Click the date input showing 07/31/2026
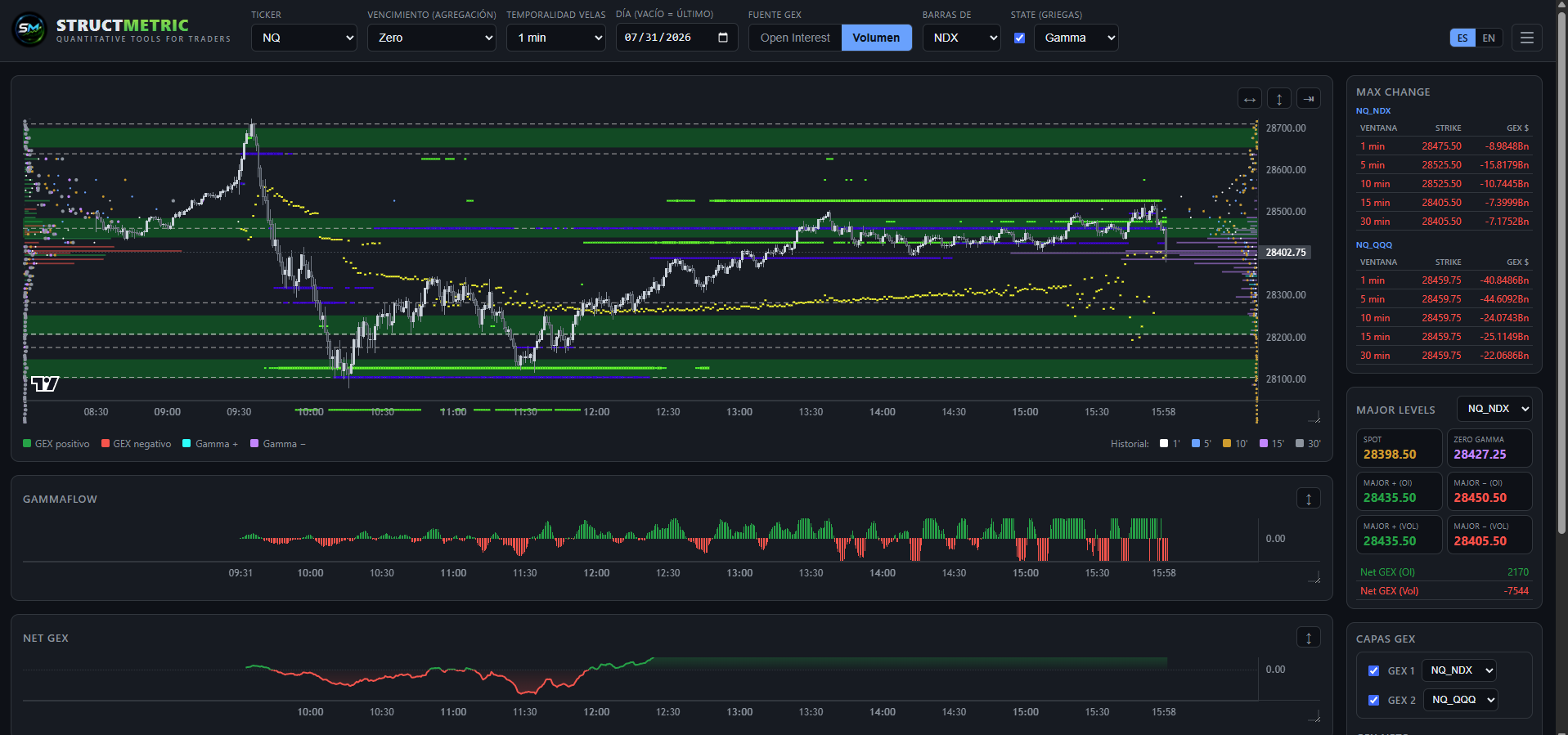 click(x=677, y=38)
